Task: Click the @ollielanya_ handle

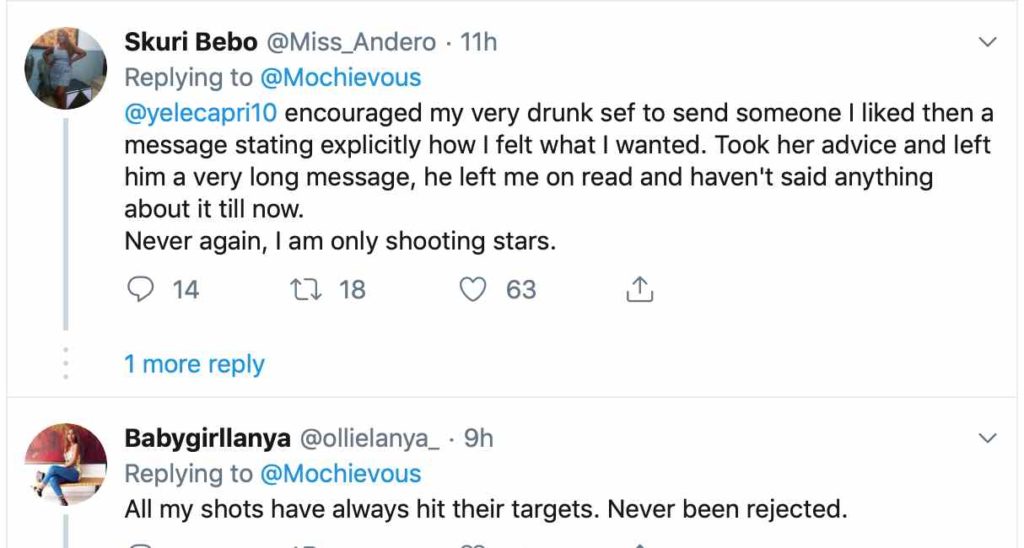Action: click(x=371, y=438)
